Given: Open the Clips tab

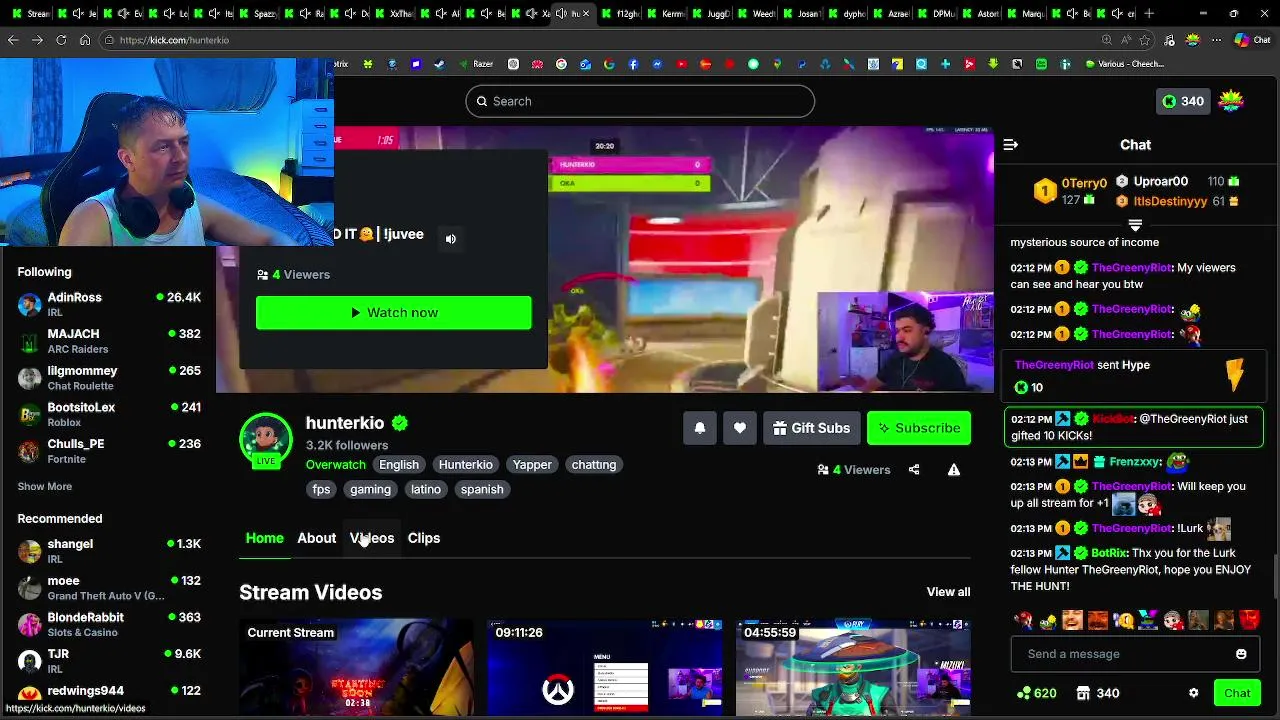Looking at the screenshot, I should 424,538.
